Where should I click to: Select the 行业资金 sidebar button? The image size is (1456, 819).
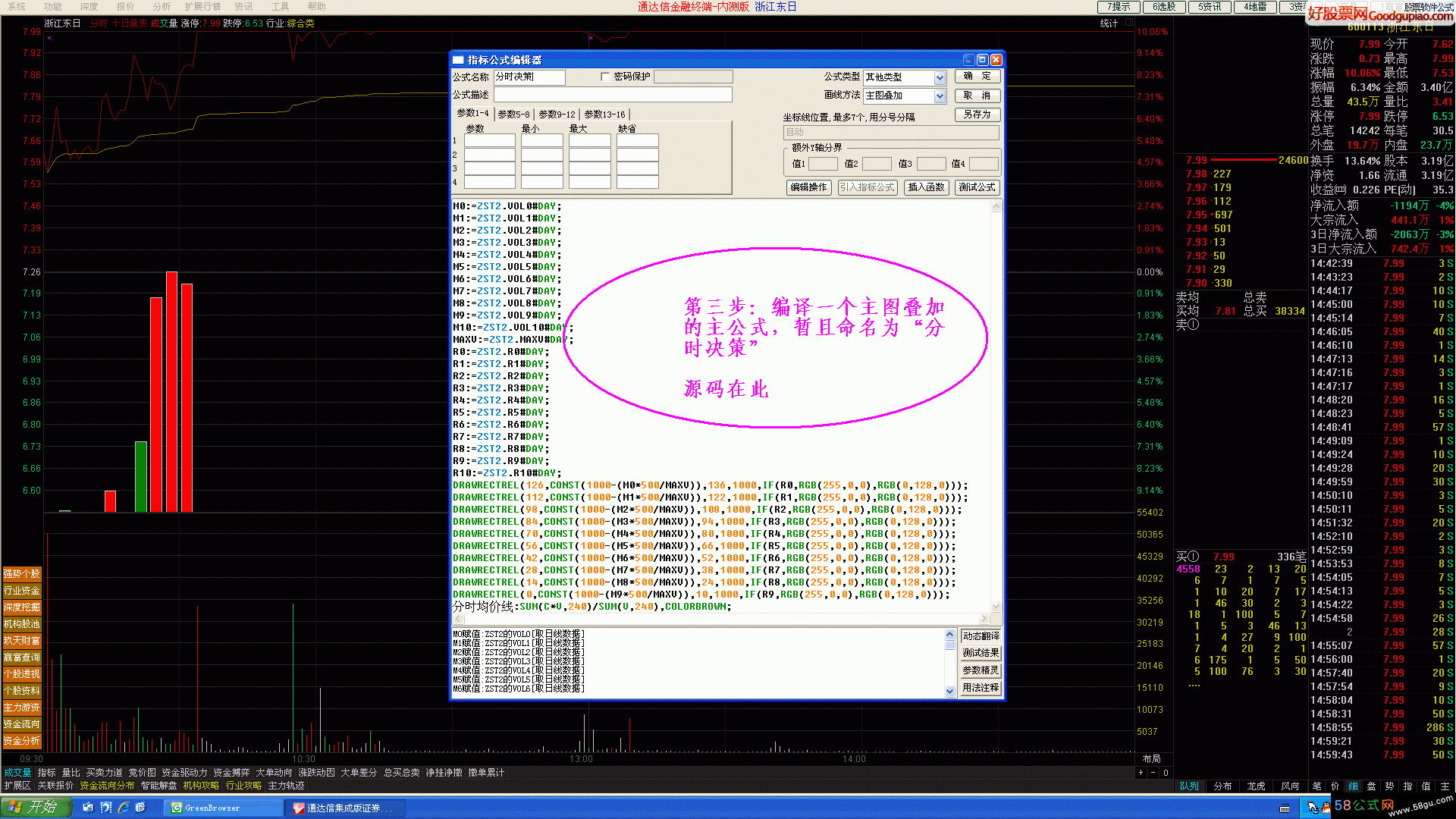click(22, 591)
